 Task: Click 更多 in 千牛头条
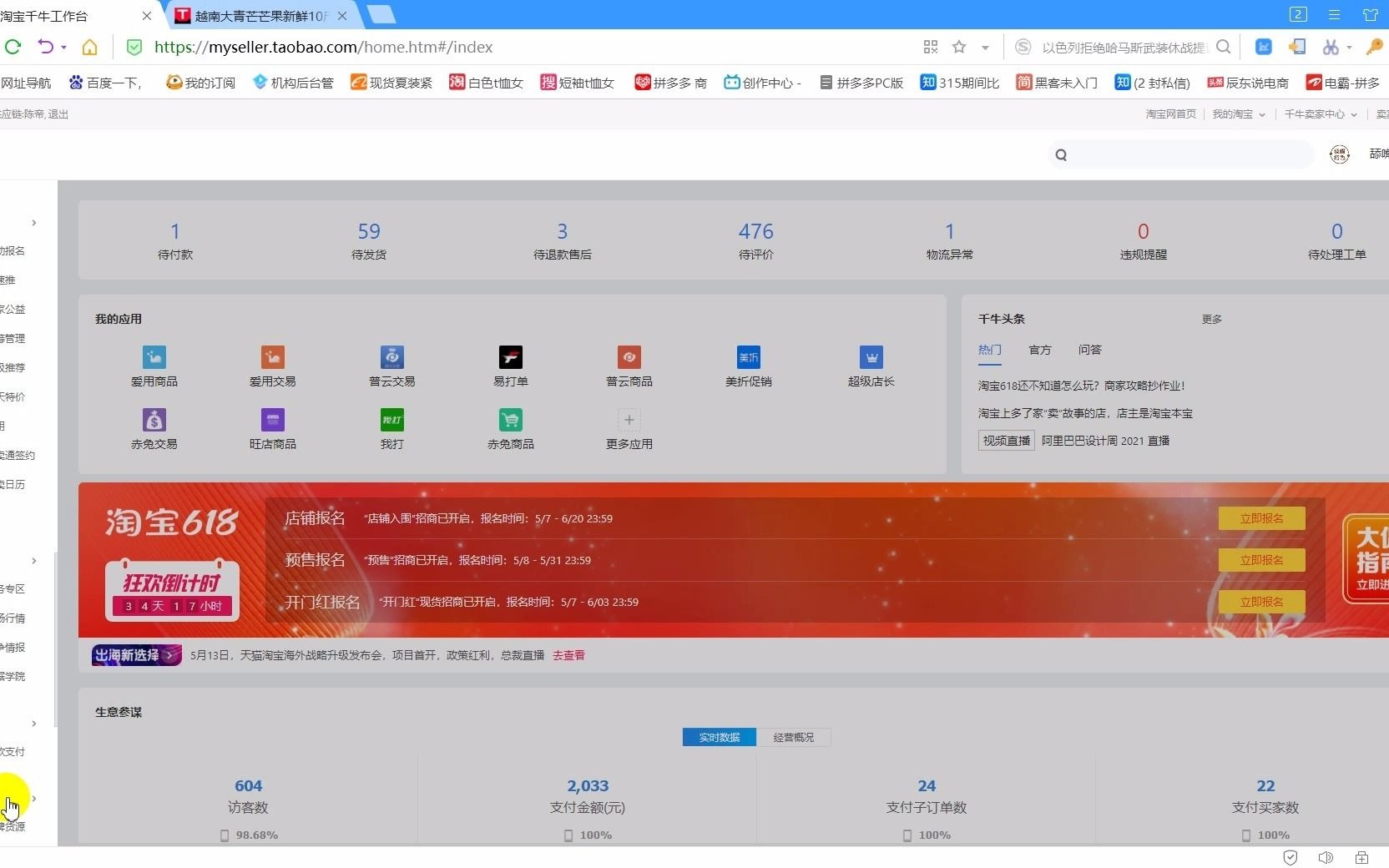click(1212, 319)
